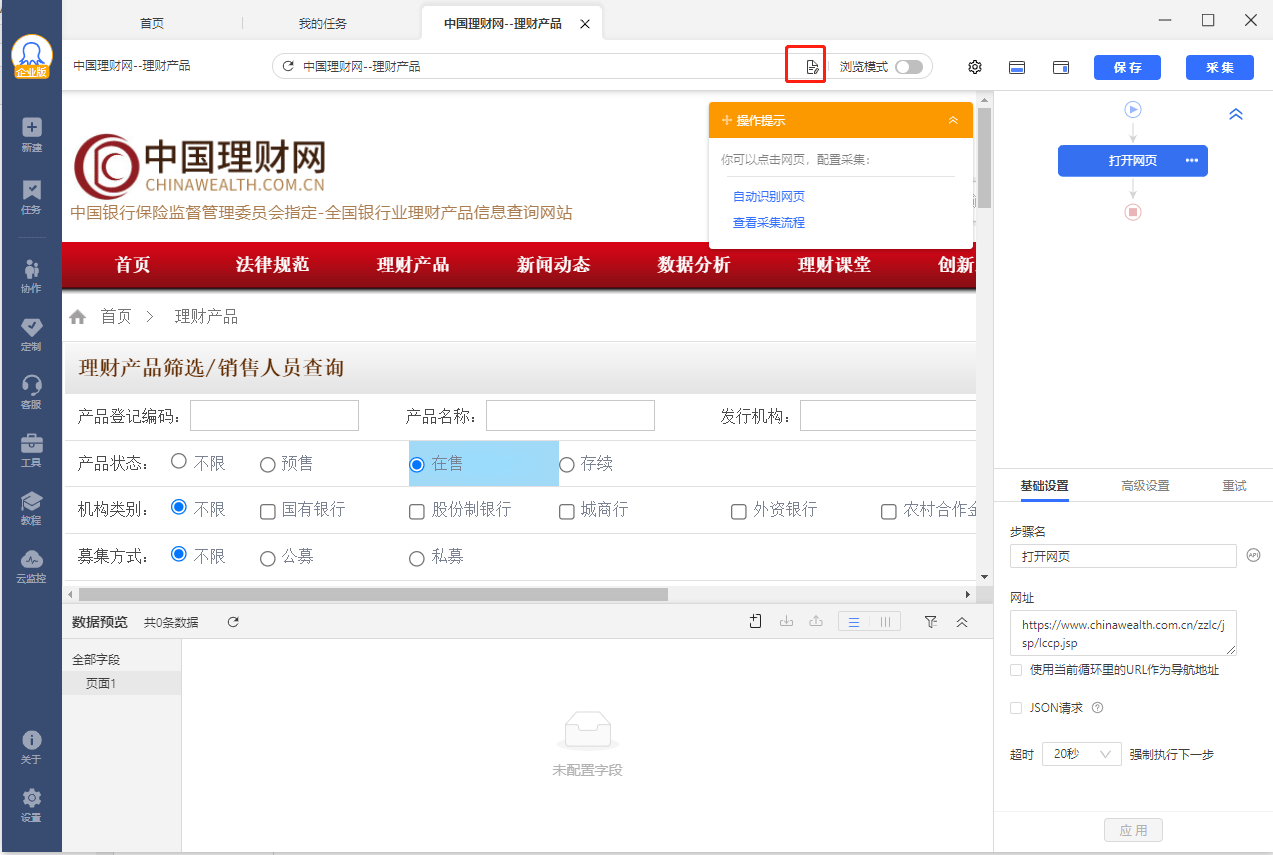Open the 云监控 cloud monitor sidebar icon

pos(31,566)
